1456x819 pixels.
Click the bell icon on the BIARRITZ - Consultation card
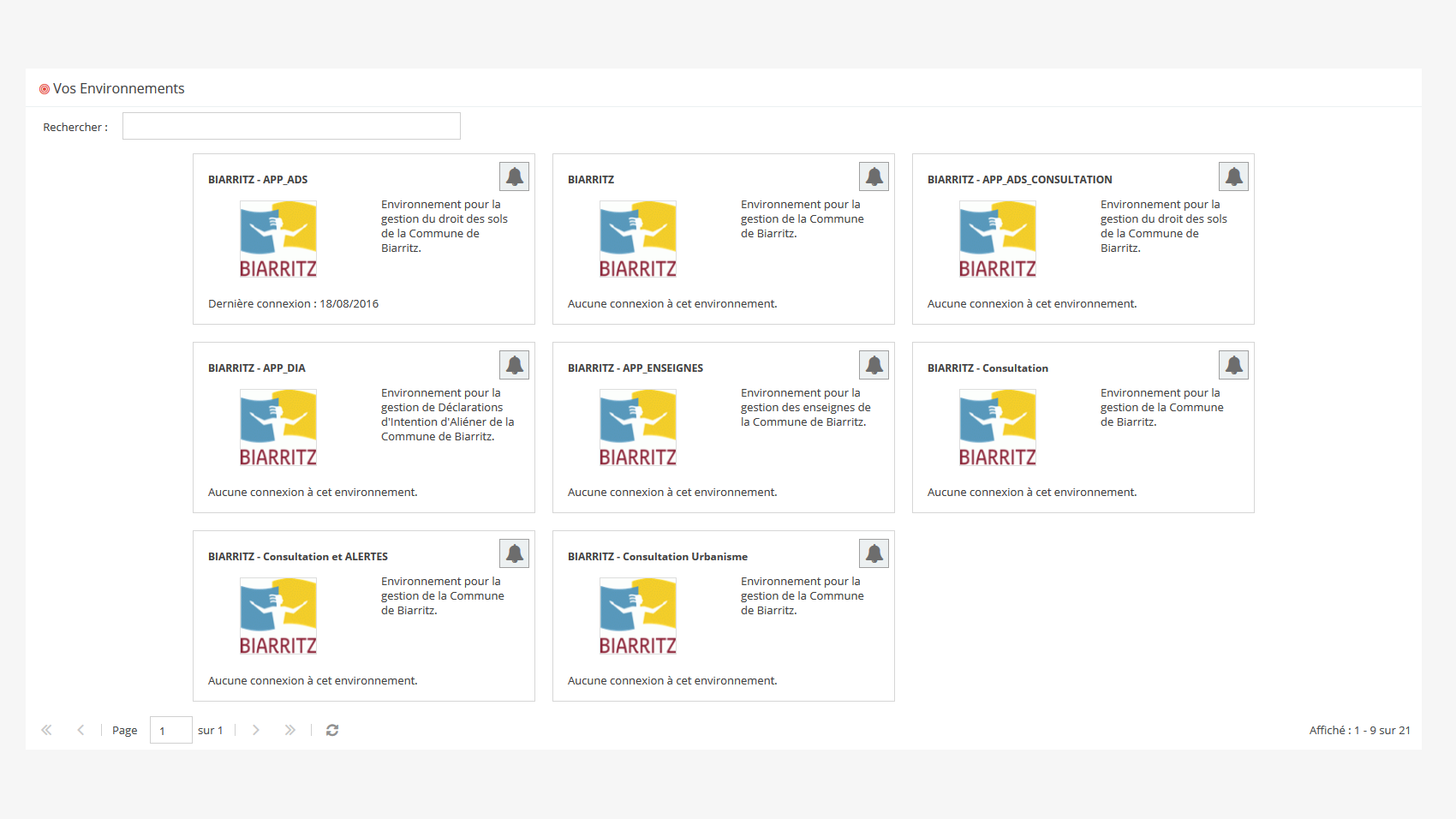point(1233,365)
